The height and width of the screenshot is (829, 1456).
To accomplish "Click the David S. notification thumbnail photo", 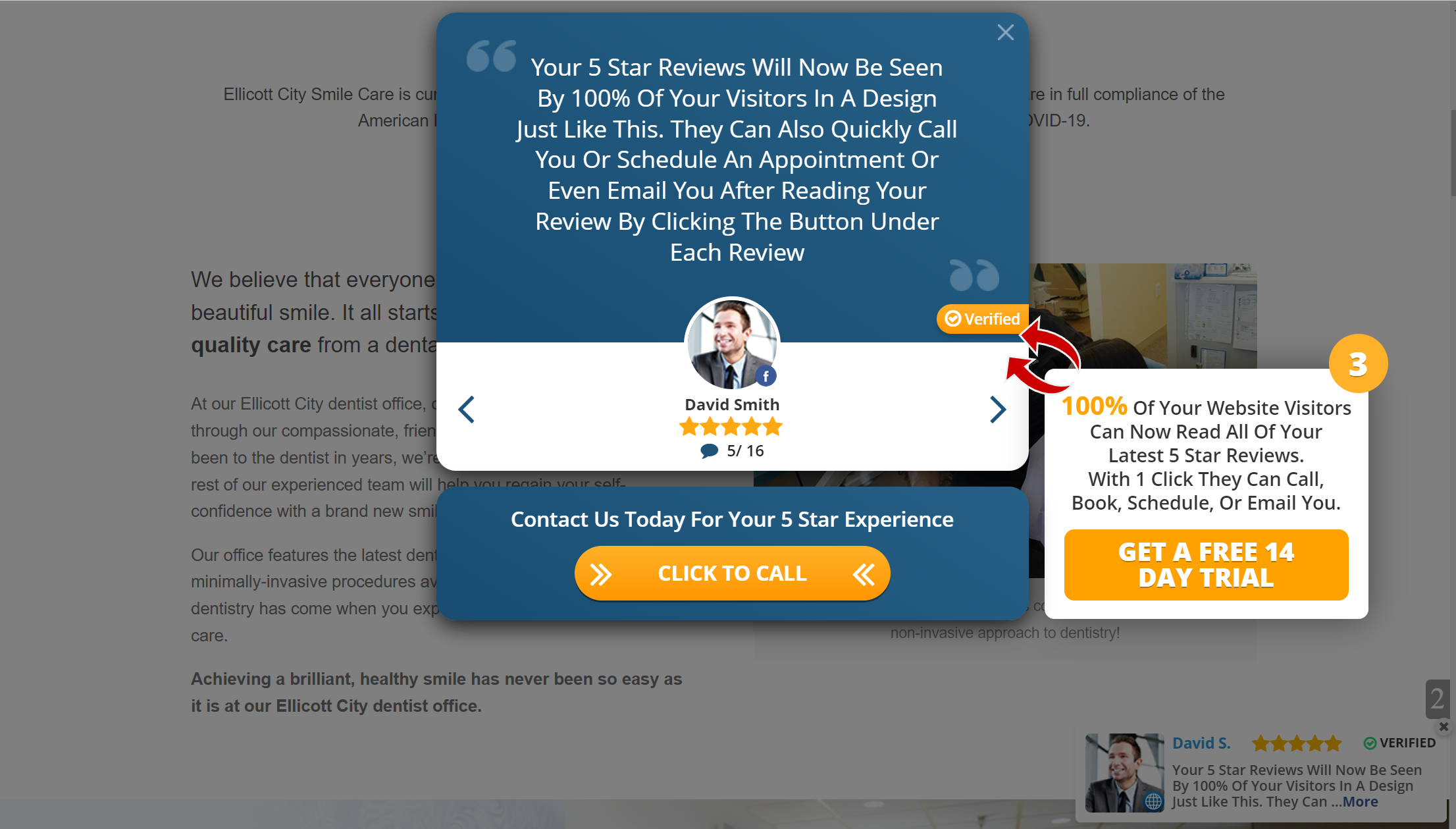I will point(1124,773).
